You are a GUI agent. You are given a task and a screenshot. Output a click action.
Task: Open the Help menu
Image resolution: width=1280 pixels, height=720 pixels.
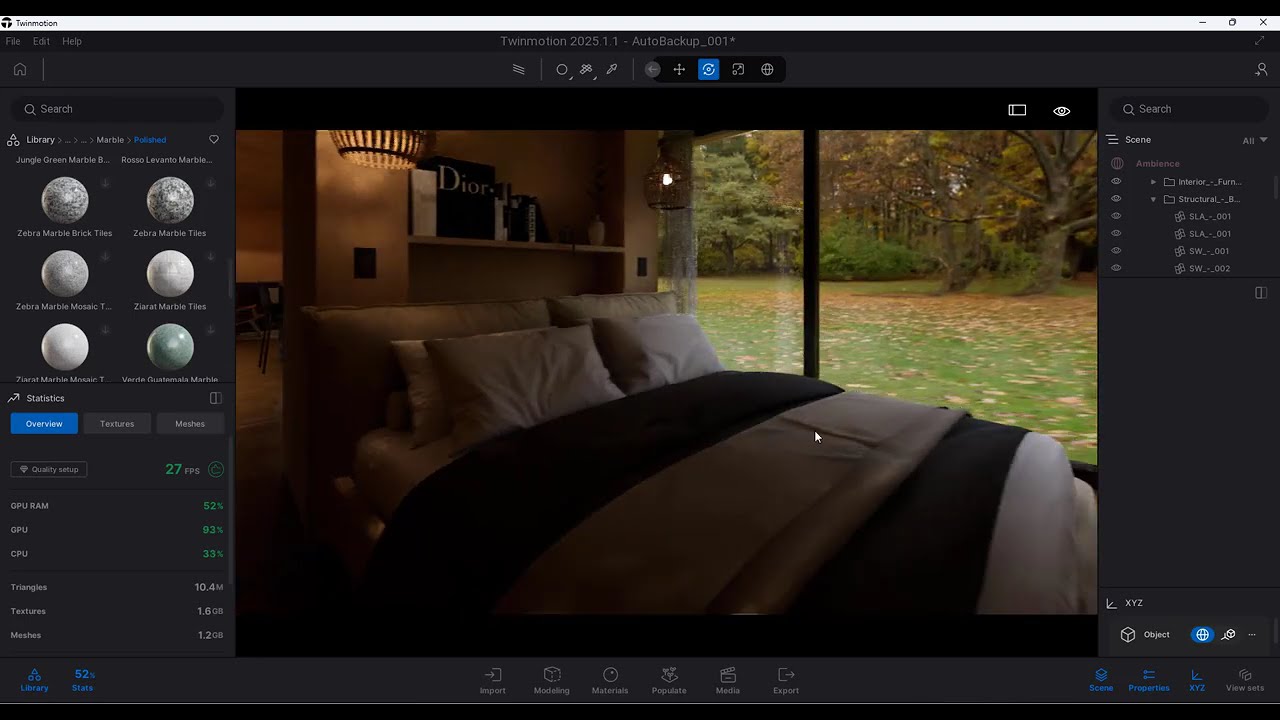coord(72,41)
